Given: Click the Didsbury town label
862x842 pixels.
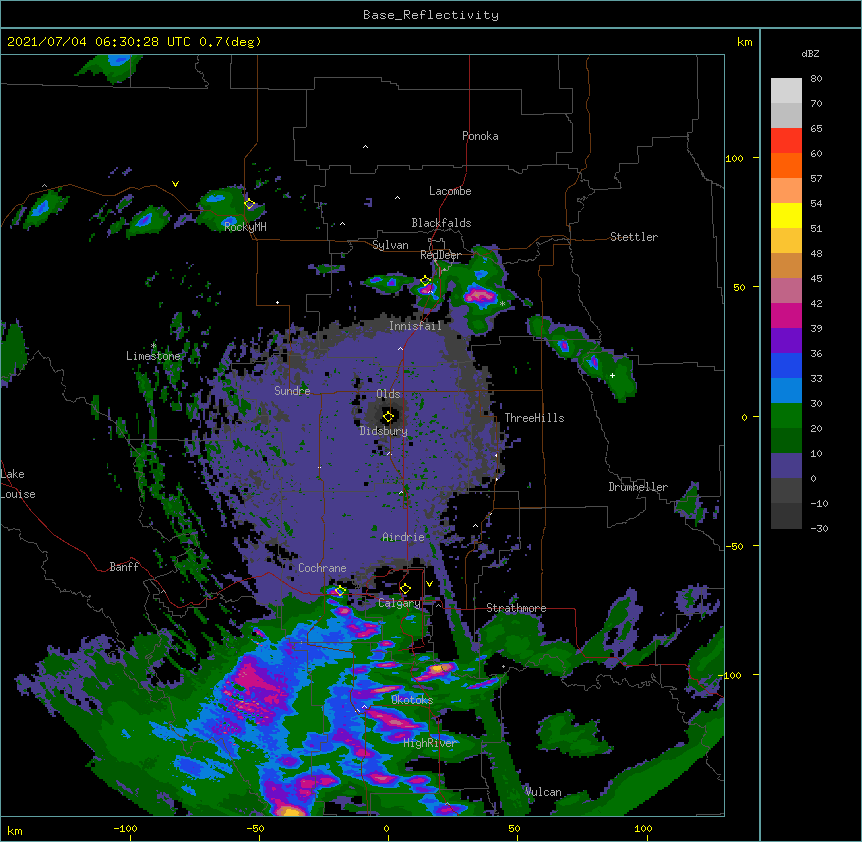Looking at the screenshot, I should [383, 431].
